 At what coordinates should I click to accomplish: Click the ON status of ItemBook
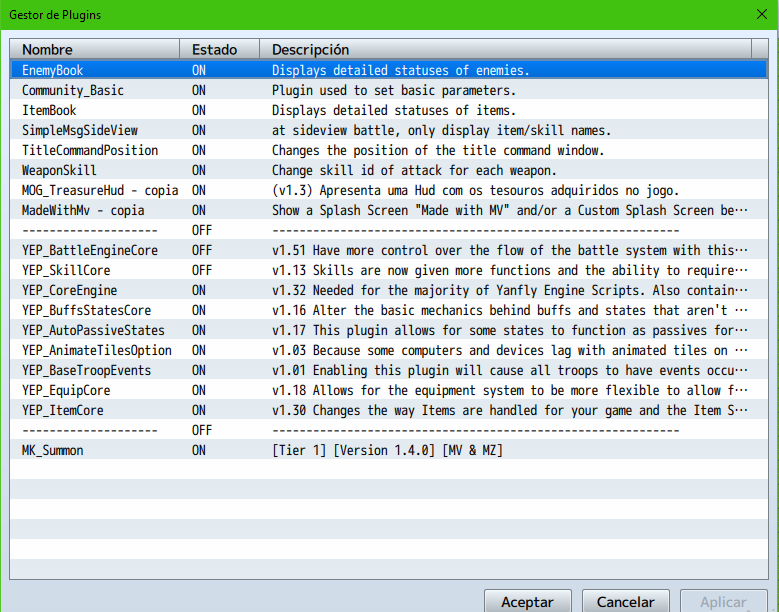pyautogui.click(x=199, y=110)
